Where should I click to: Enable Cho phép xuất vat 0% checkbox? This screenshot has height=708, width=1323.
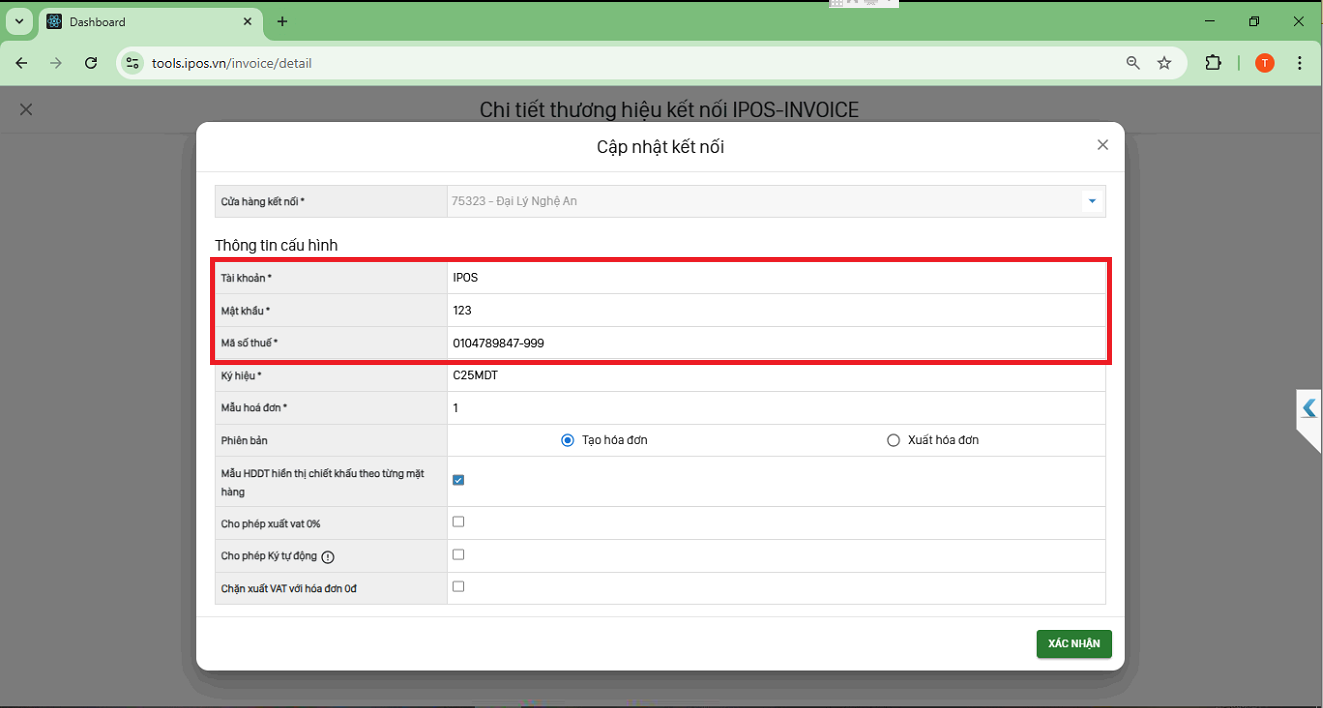(x=458, y=522)
